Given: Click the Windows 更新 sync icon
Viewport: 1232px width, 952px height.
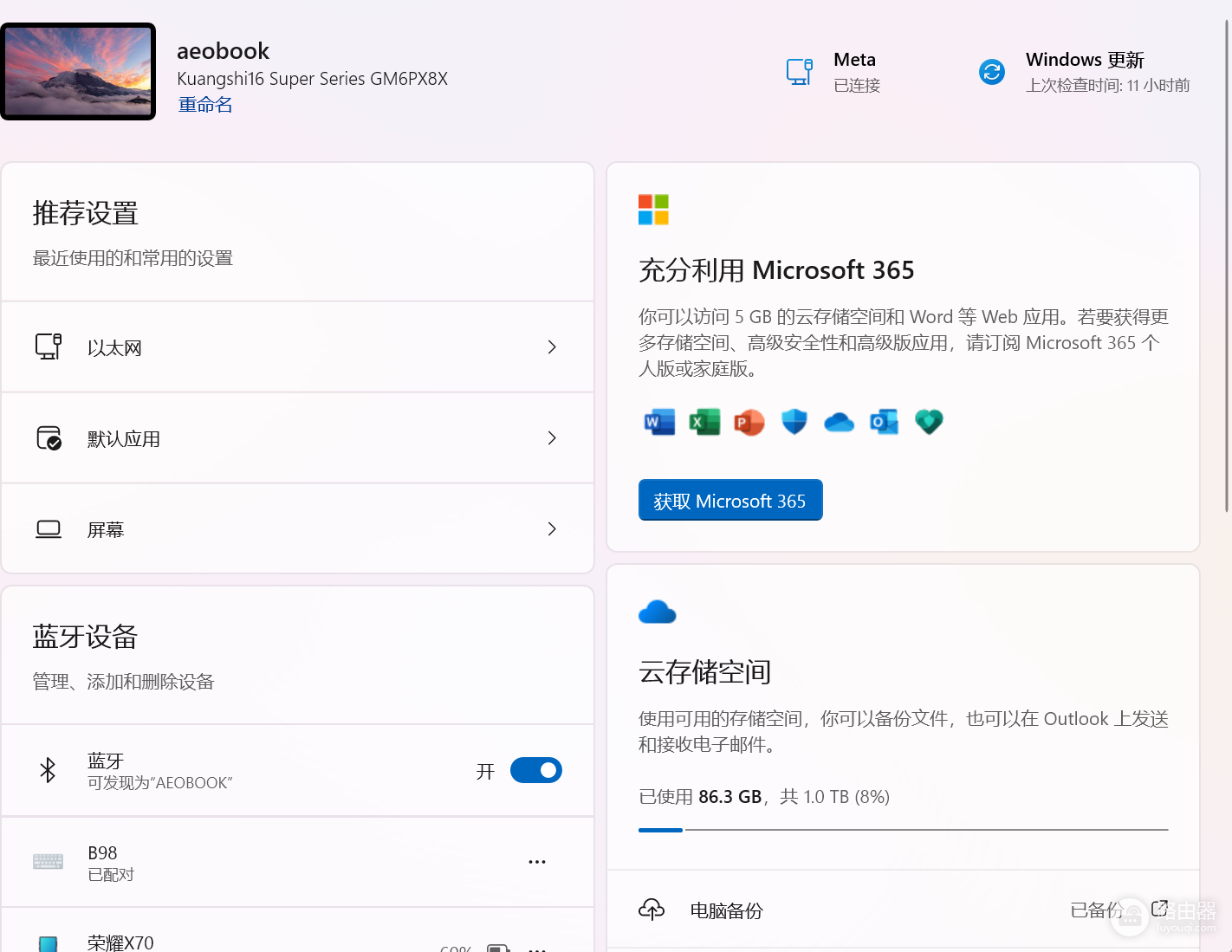Looking at the screenshot, I should click(991, 72).
